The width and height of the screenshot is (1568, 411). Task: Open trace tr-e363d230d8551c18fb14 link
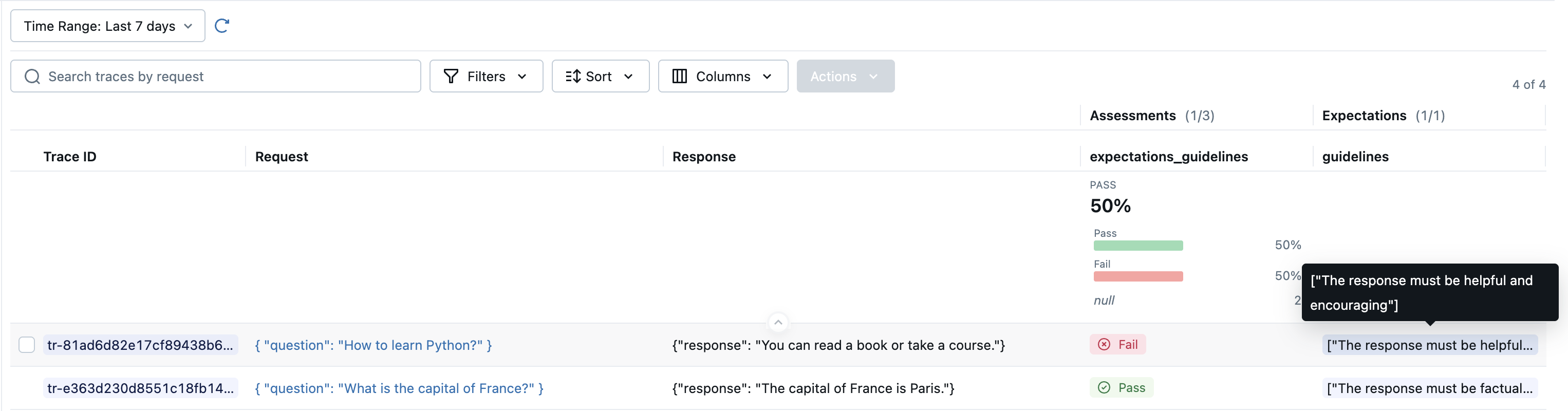tap(140, 388)
